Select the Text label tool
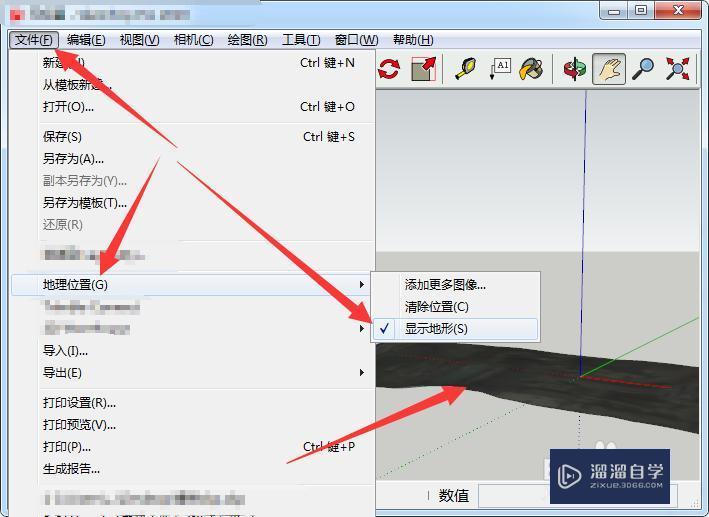The image size is (709, 517). pyautogui.click(x=500, y=69)
